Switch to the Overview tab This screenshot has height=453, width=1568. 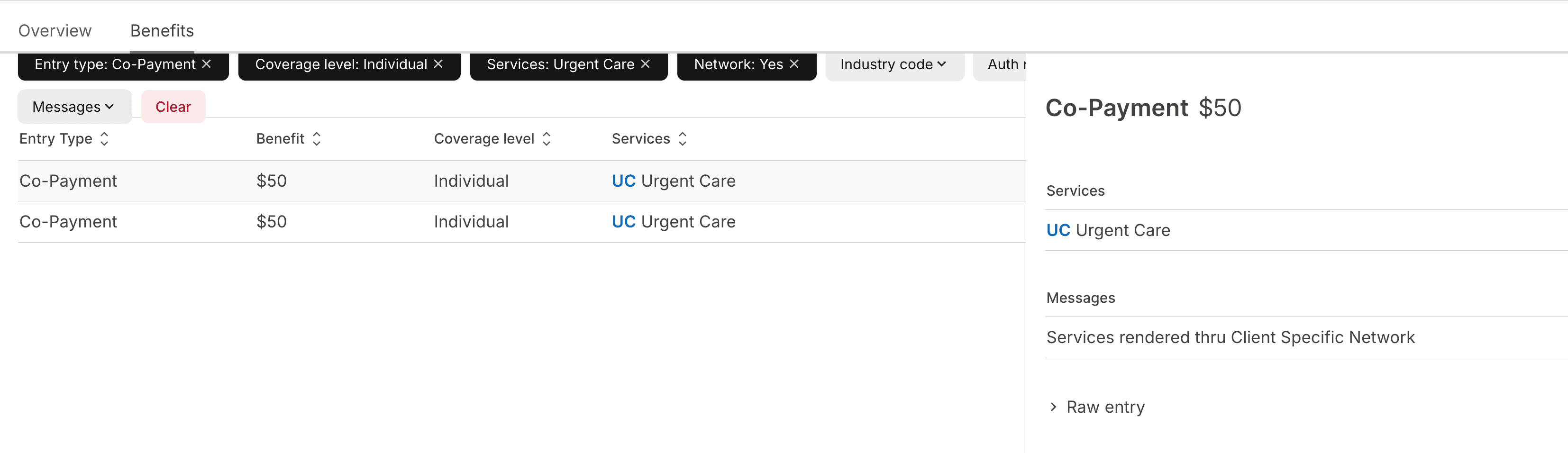pos(55,30)
